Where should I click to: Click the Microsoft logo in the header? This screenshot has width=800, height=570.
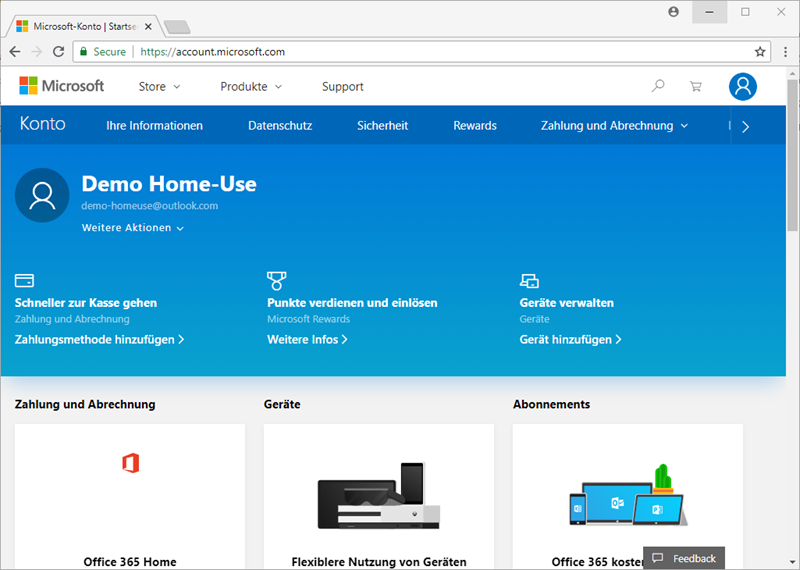point(61,86)
